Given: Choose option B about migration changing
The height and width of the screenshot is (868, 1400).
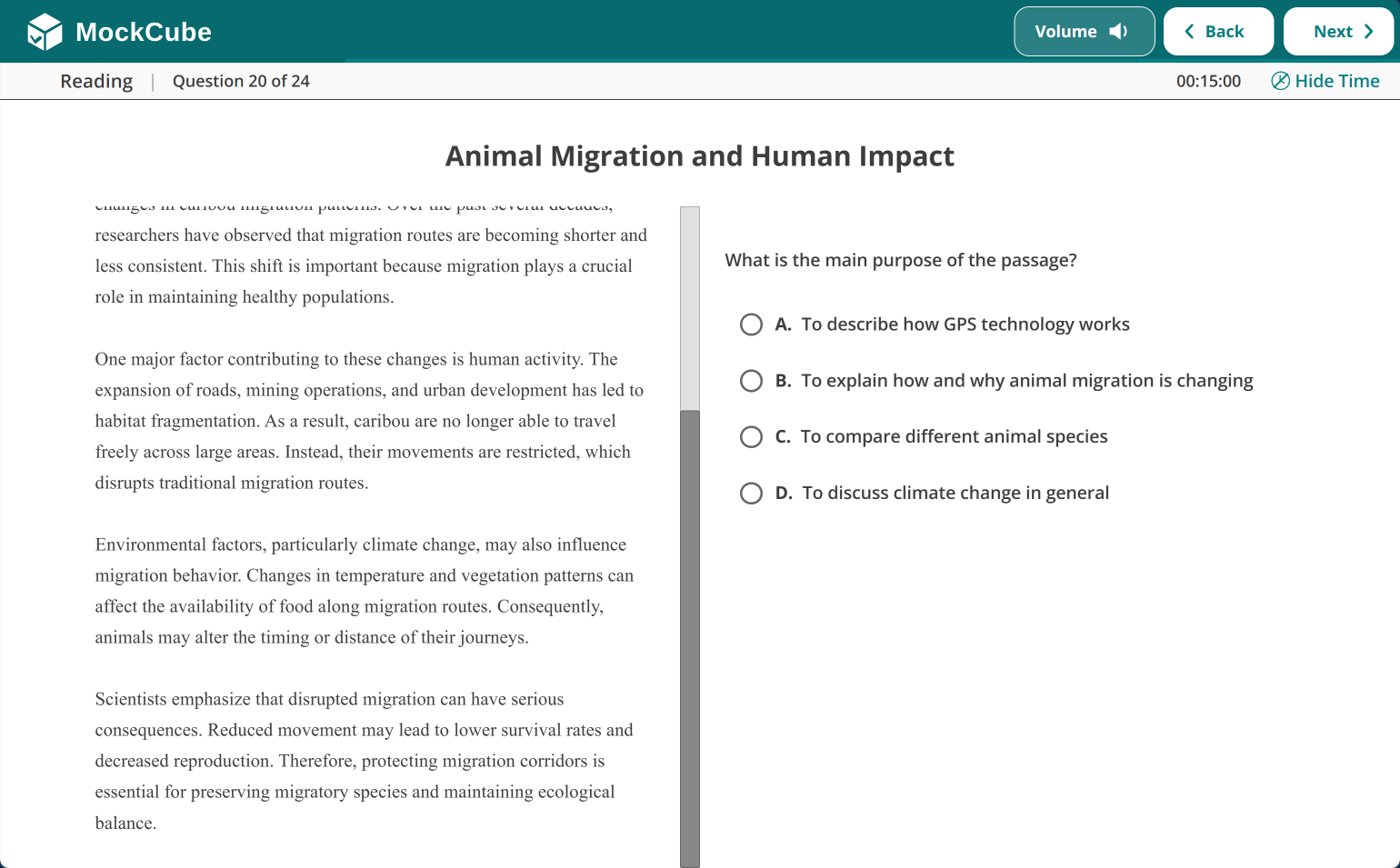Looking at the screenshot, I should [x=751, y=381].
